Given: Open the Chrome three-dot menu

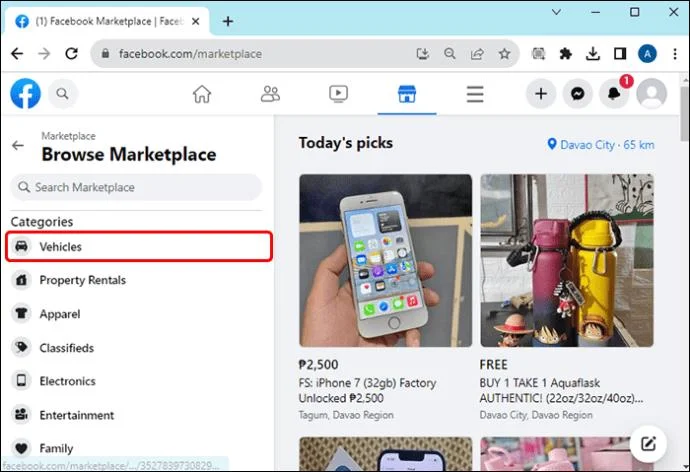Looking at the screenshot, I should pos(675,54).
